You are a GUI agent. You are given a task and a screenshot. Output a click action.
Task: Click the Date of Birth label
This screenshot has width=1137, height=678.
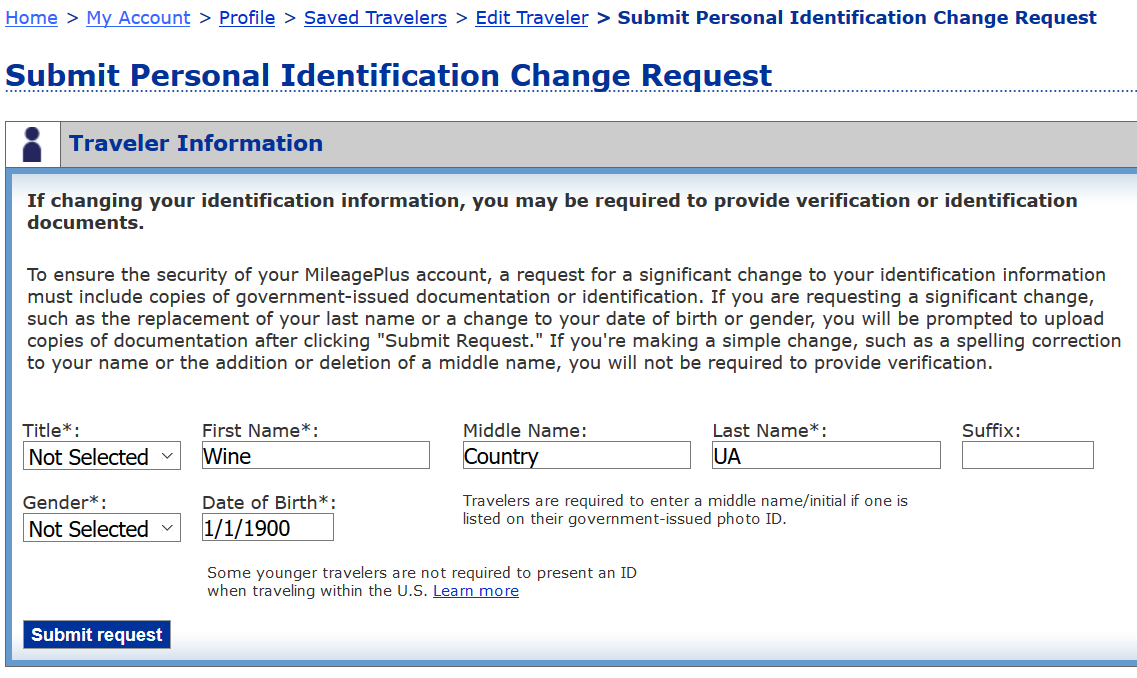269,503
